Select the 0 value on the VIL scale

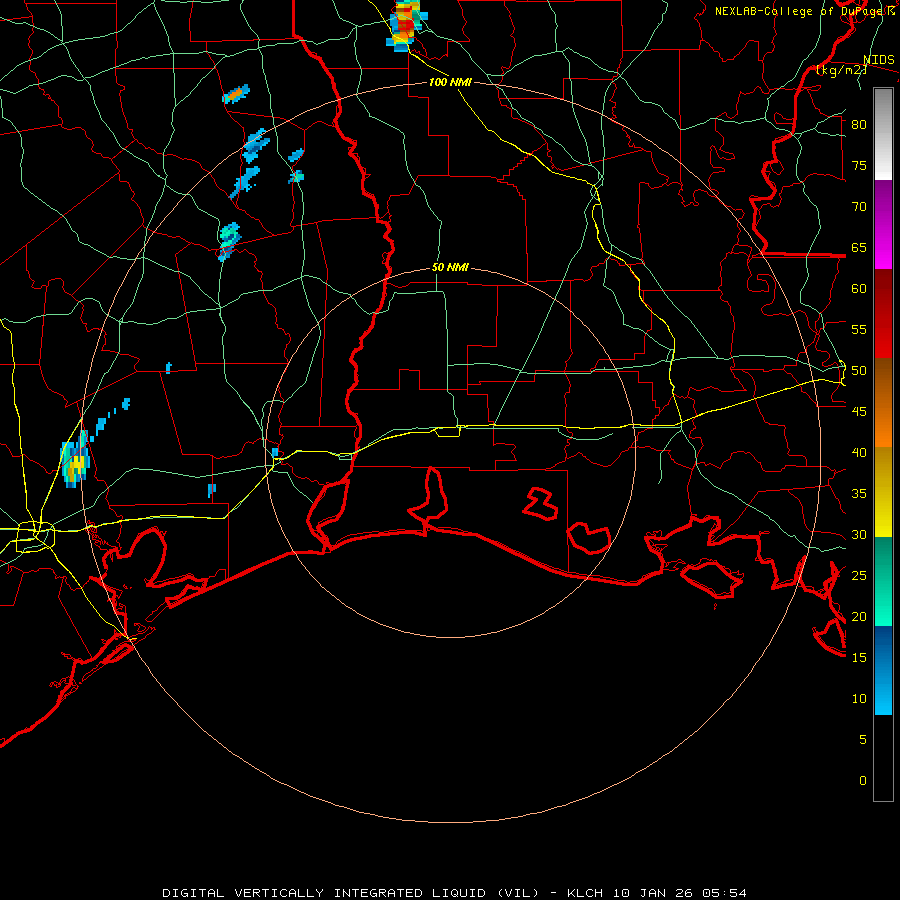pos(863,781)
